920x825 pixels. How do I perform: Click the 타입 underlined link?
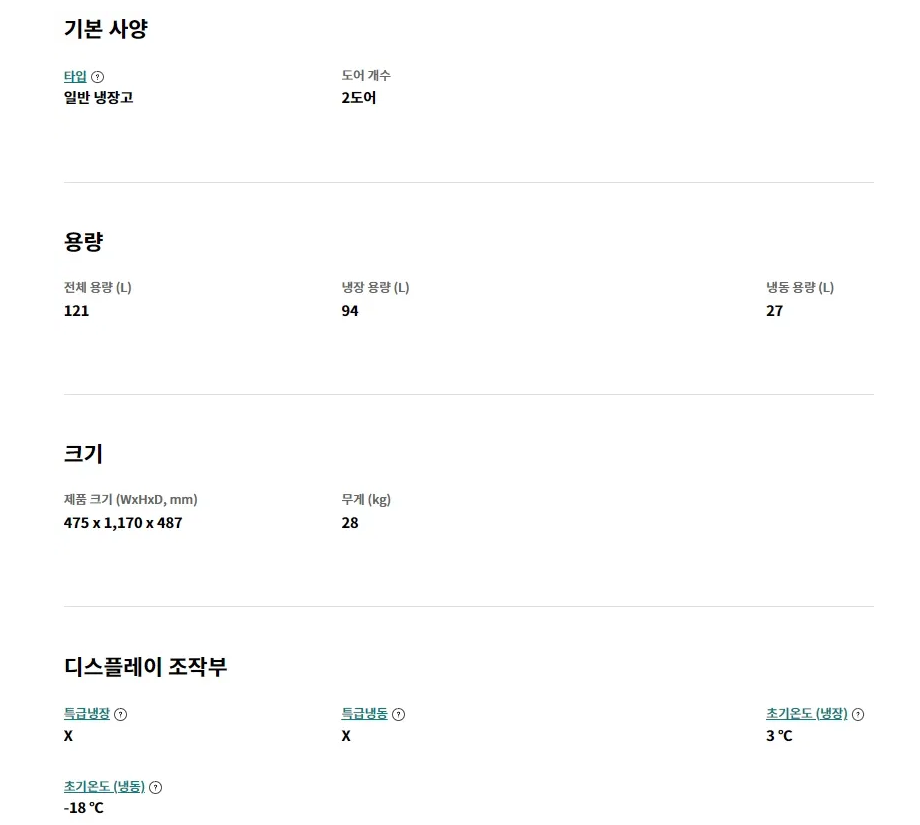[x=75, y=76]
